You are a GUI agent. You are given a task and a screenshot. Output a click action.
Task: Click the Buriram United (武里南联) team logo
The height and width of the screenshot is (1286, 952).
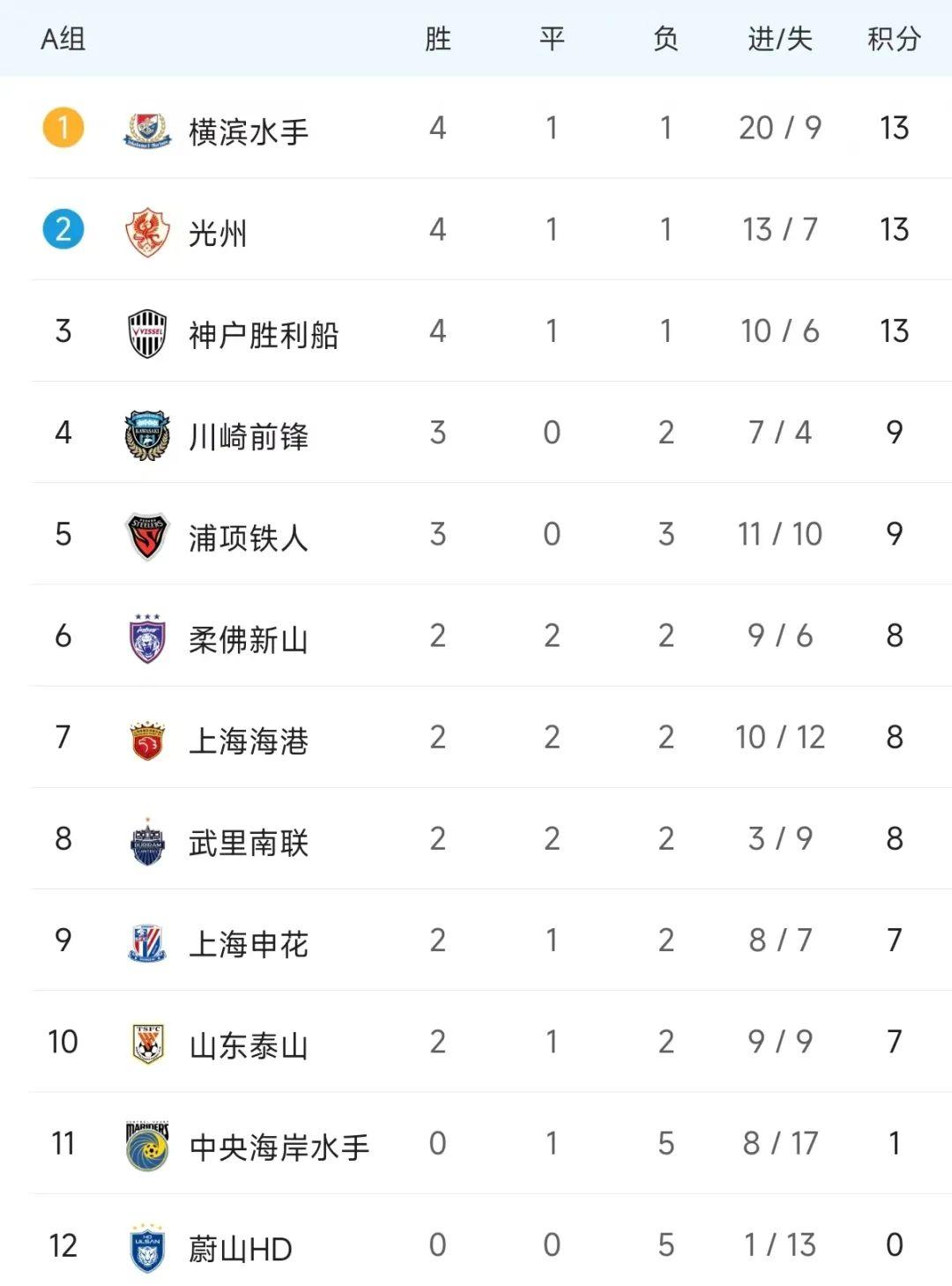147,842
